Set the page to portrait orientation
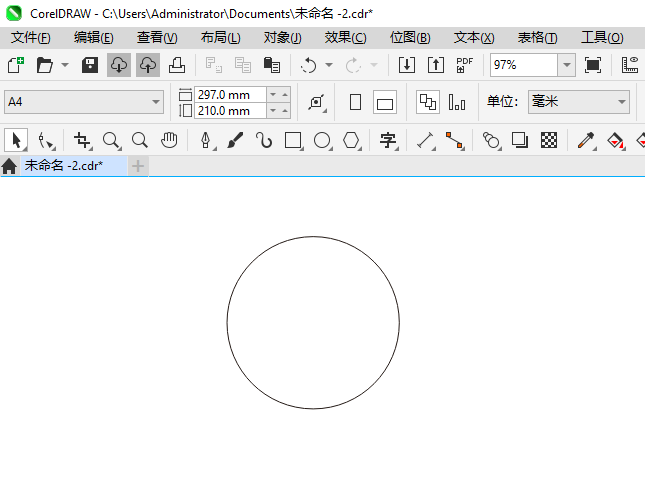Image resolution: width=645 pixels, height=503 pixels. click(x=355, y=102)
